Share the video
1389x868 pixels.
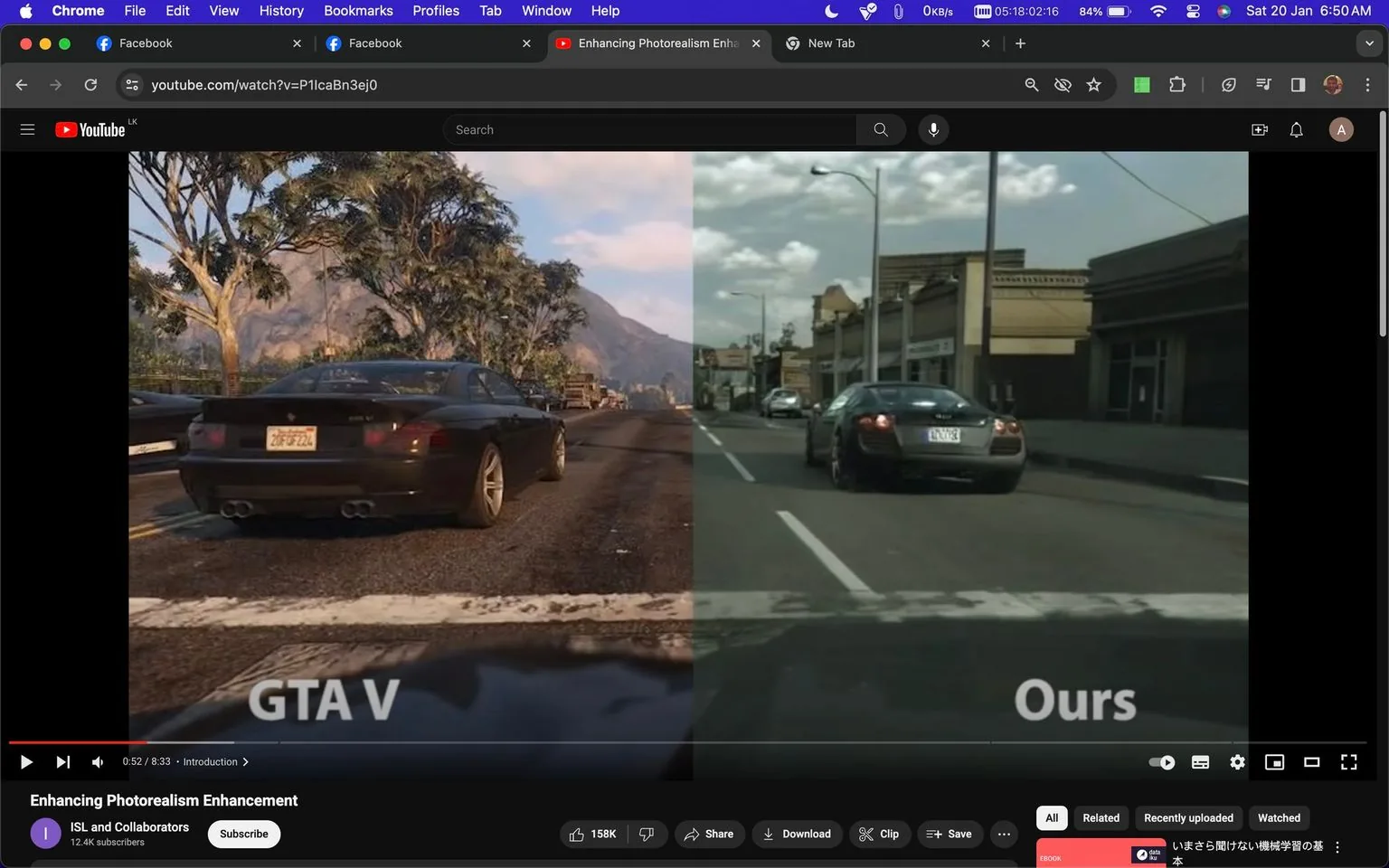click(709, 833)
